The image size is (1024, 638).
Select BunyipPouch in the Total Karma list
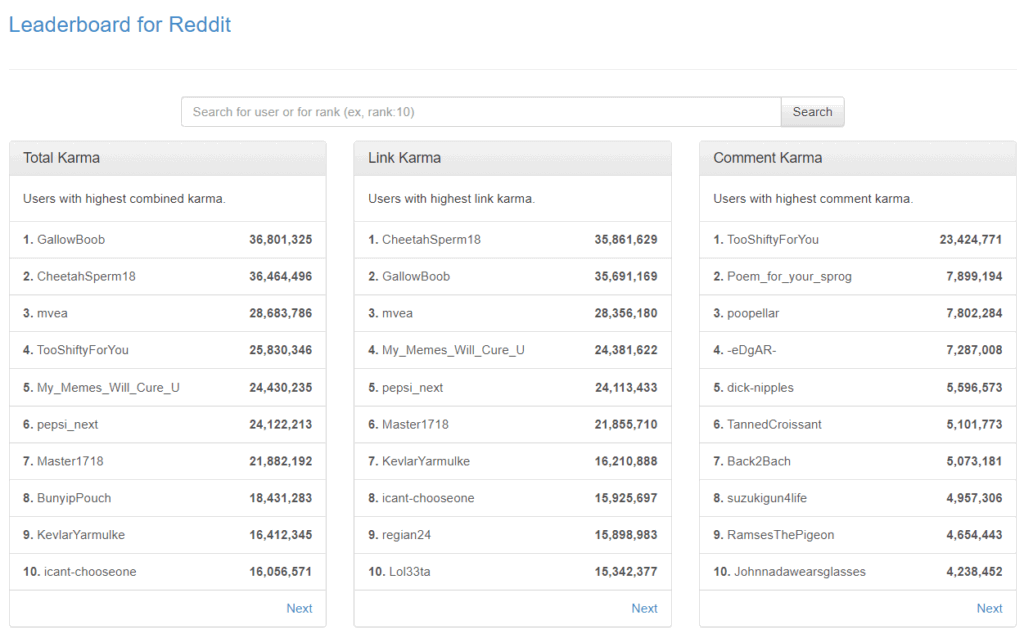click(x=74, y=498)
